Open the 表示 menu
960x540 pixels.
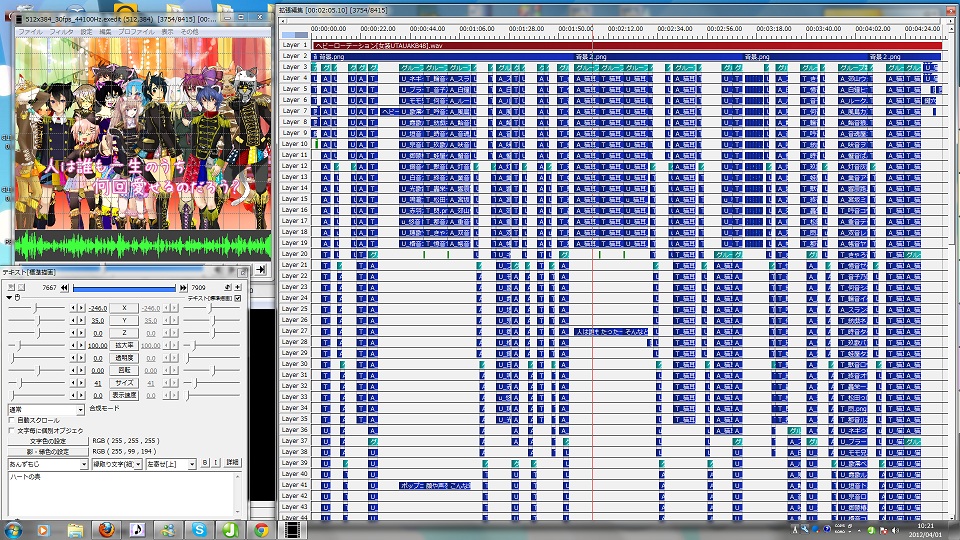point(167,32)
